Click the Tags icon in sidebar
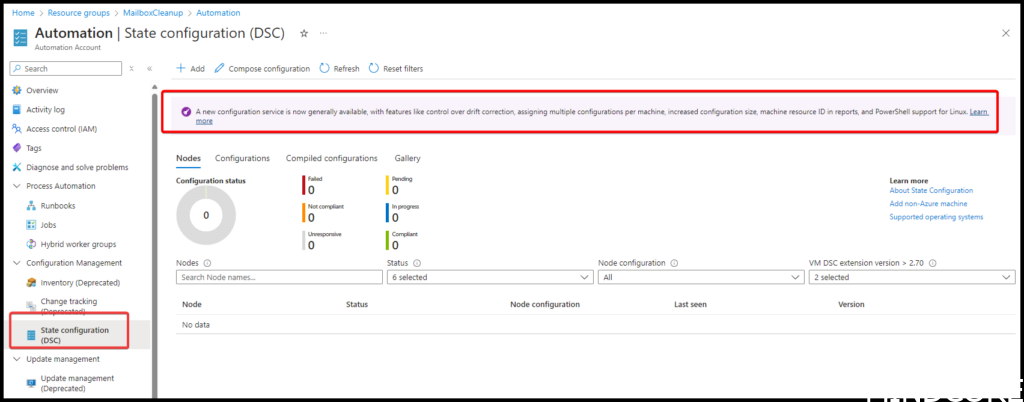 point(17,148)
